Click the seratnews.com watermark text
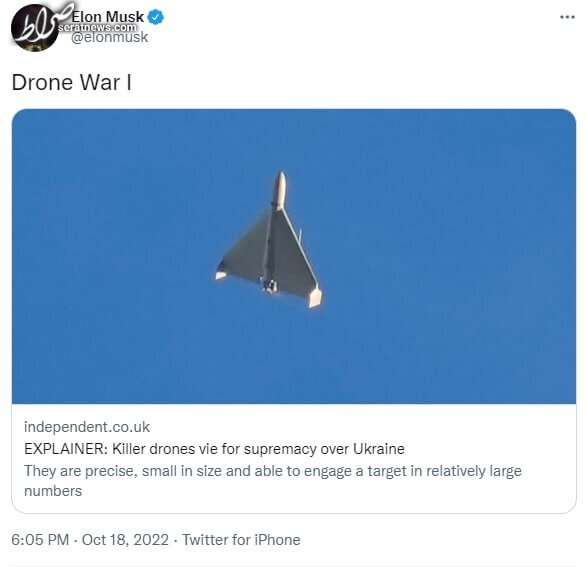The width and height of the screenshot is (587, 567). (97, 28)
